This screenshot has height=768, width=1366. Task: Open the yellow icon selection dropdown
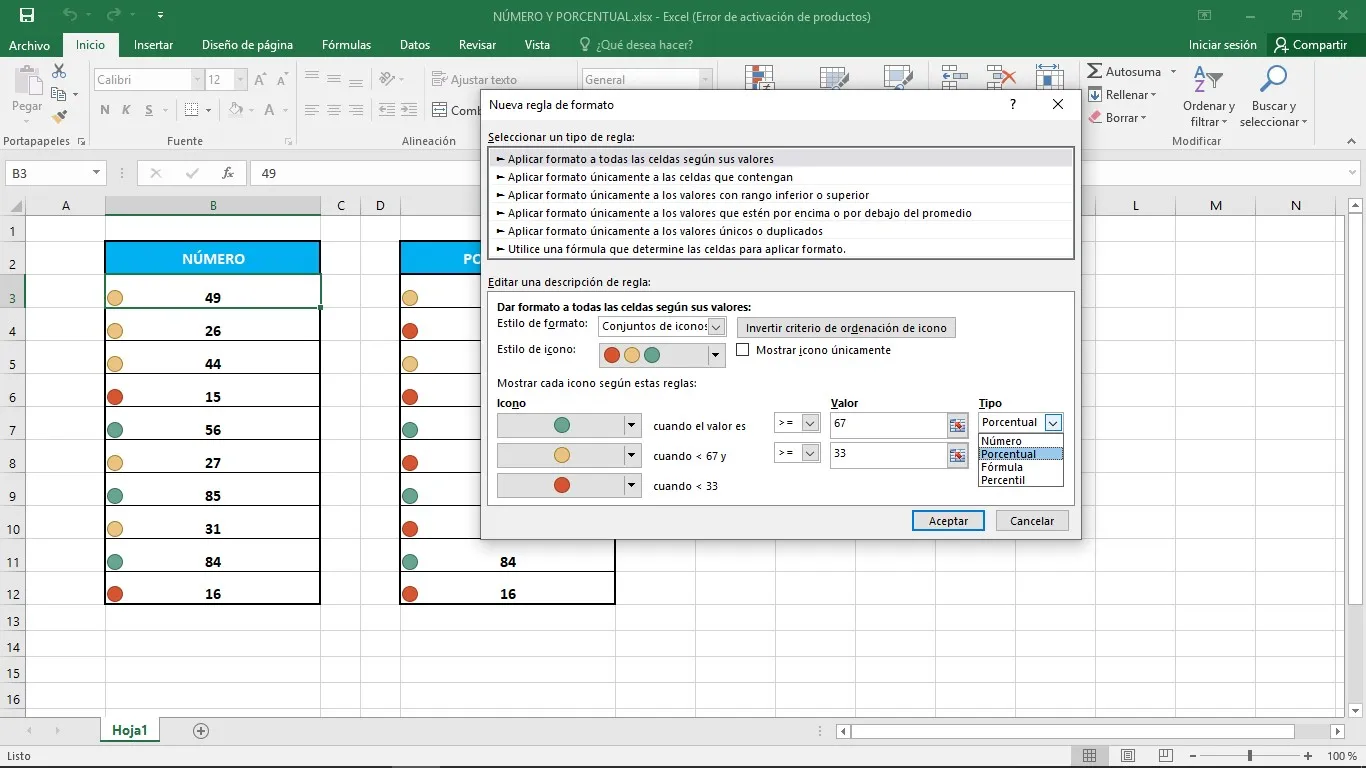(631, 456)
